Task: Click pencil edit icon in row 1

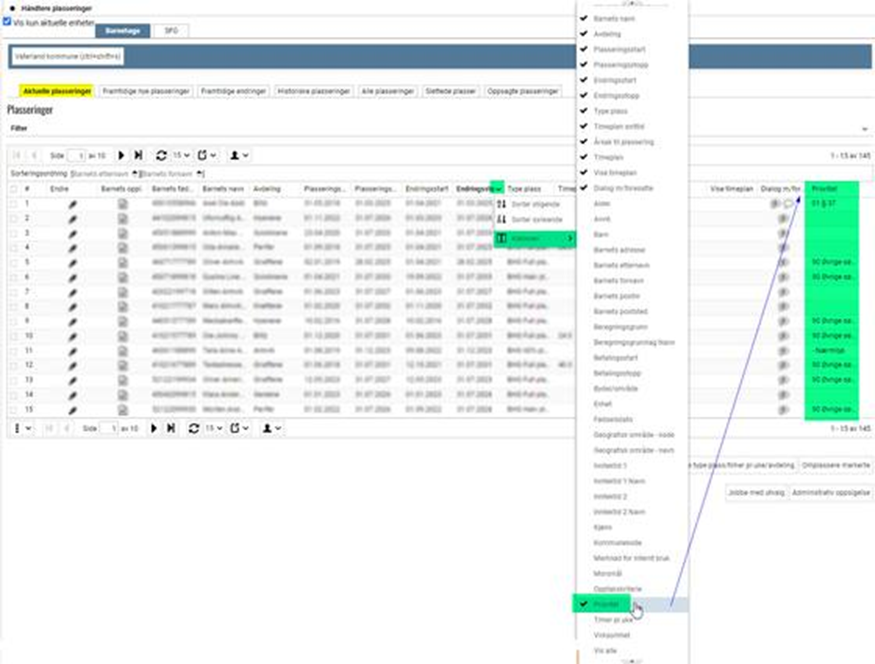Action: tap(72, 204)
